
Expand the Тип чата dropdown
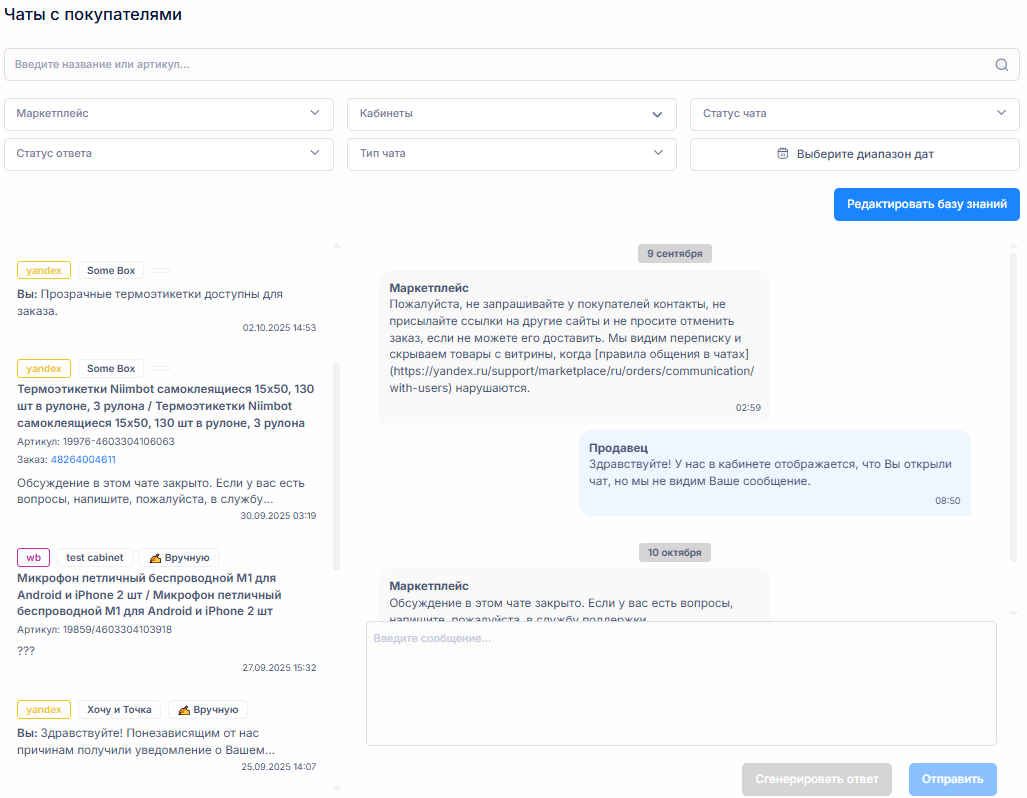pos(511,154)
